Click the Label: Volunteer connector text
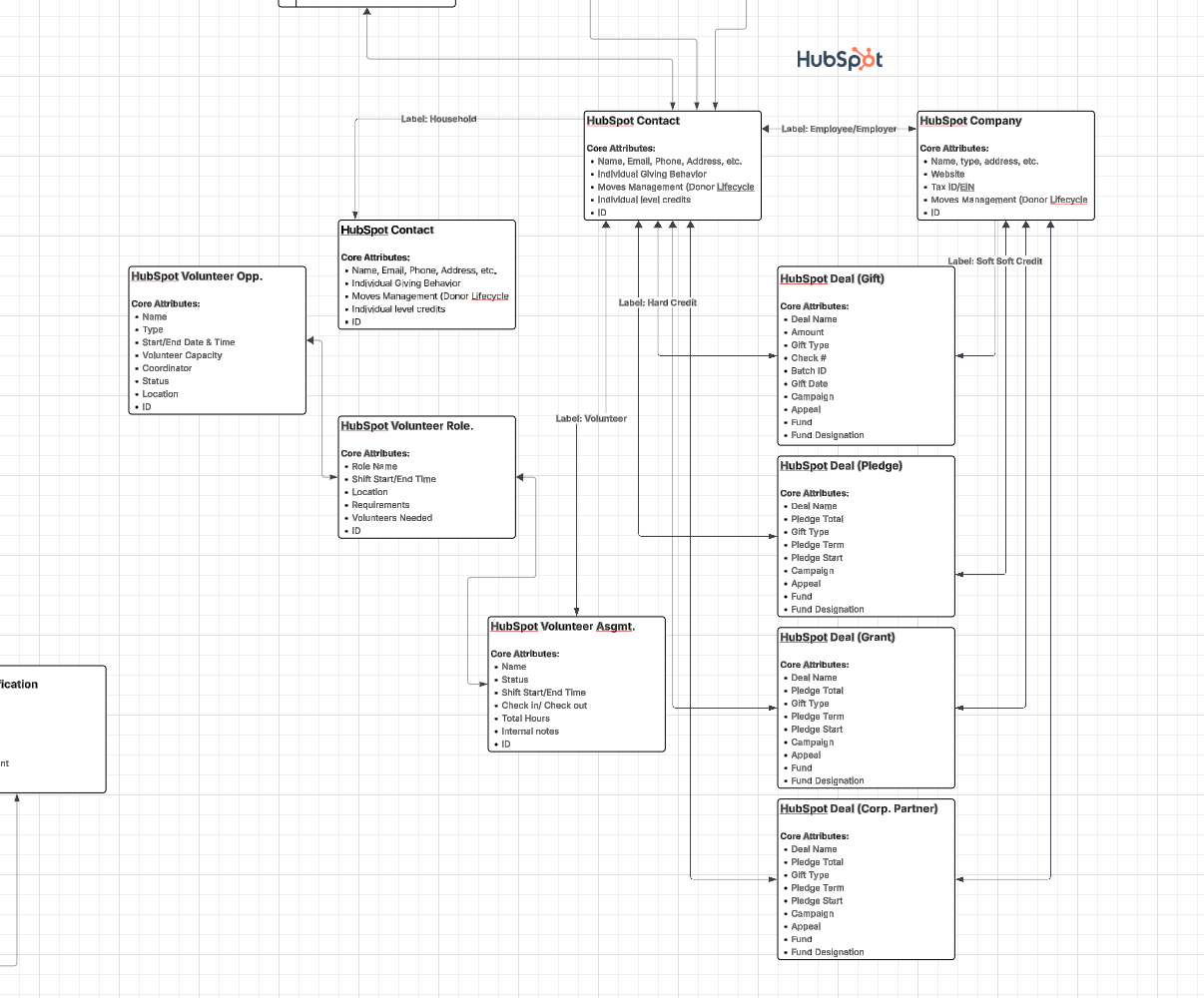 tap(591, 418)
